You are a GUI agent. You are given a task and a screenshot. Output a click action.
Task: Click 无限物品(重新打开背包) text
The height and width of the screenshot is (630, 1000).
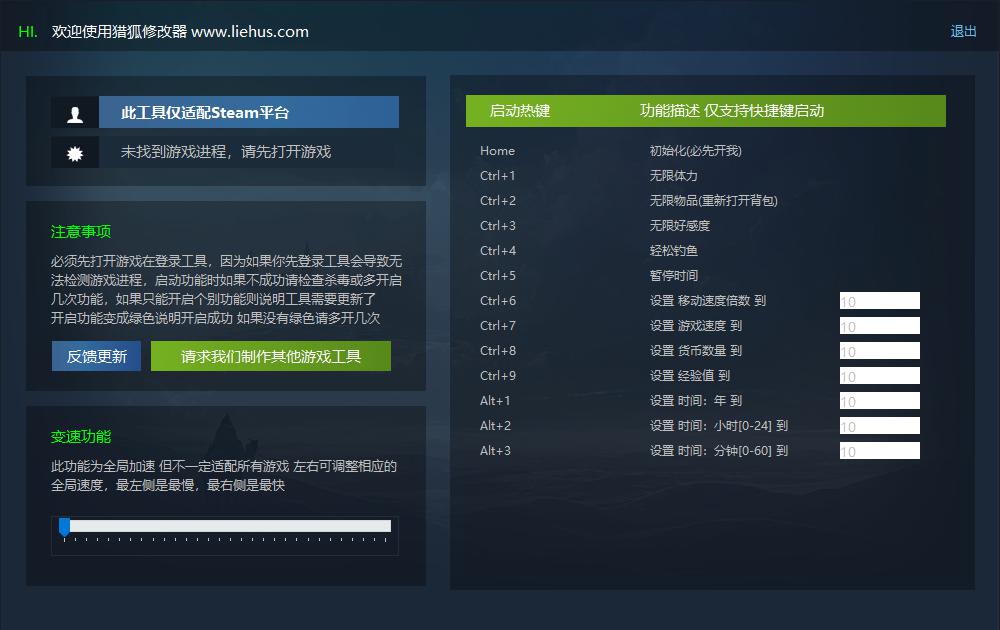click(714, 201)
